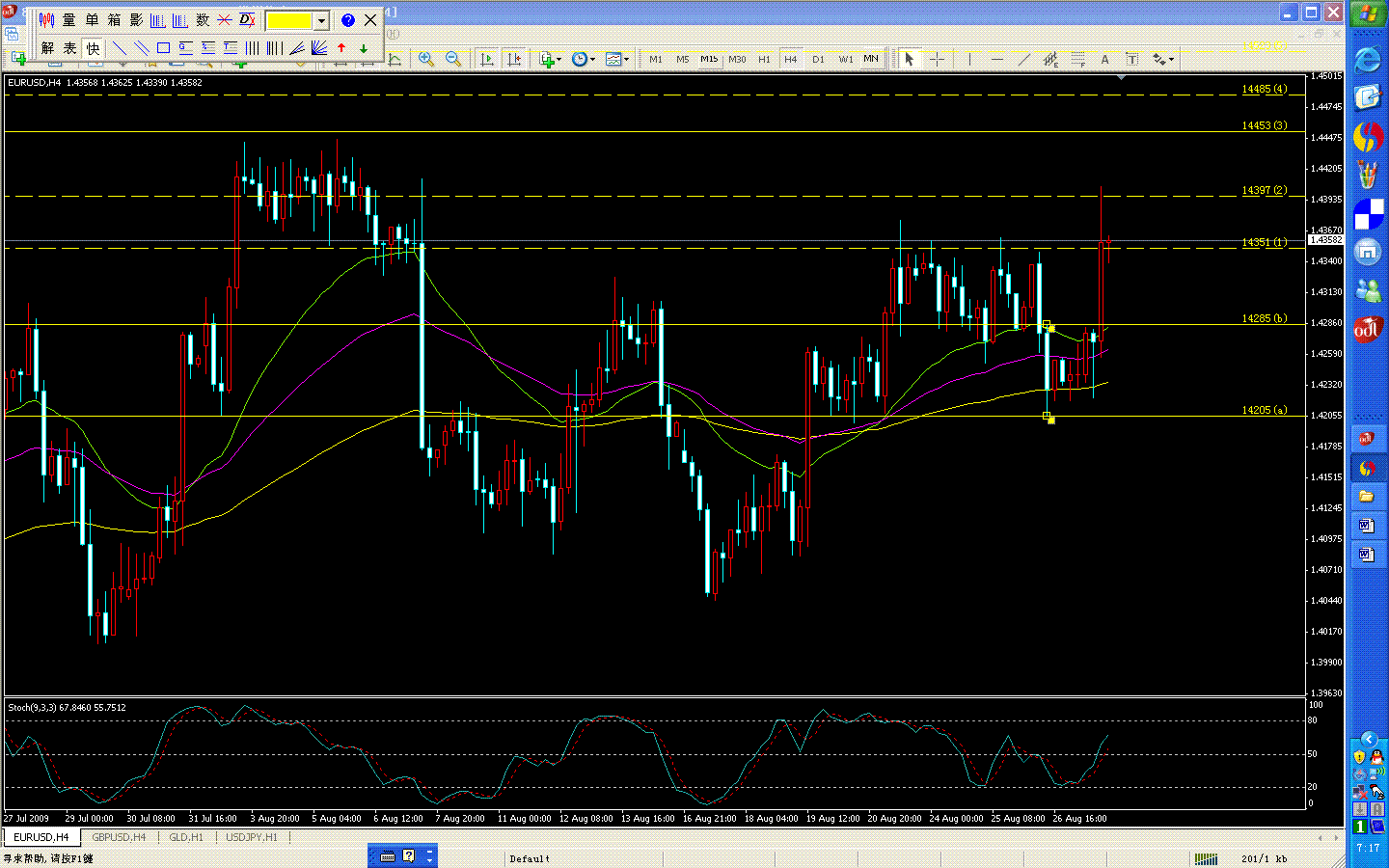1389x868 pixels.
Task: Select the horizontal line tool
Action: coord(997,59)
